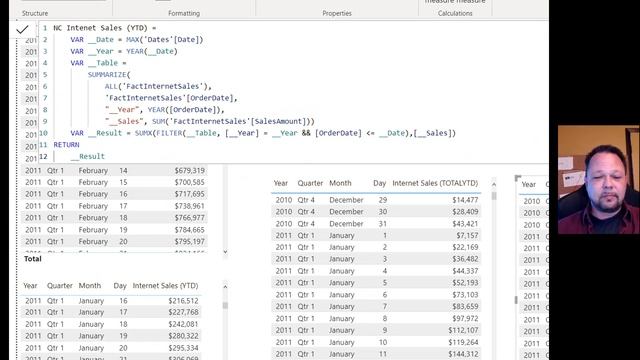Select the $144,312 value in TOTALYTD table

tap(463, 354)
